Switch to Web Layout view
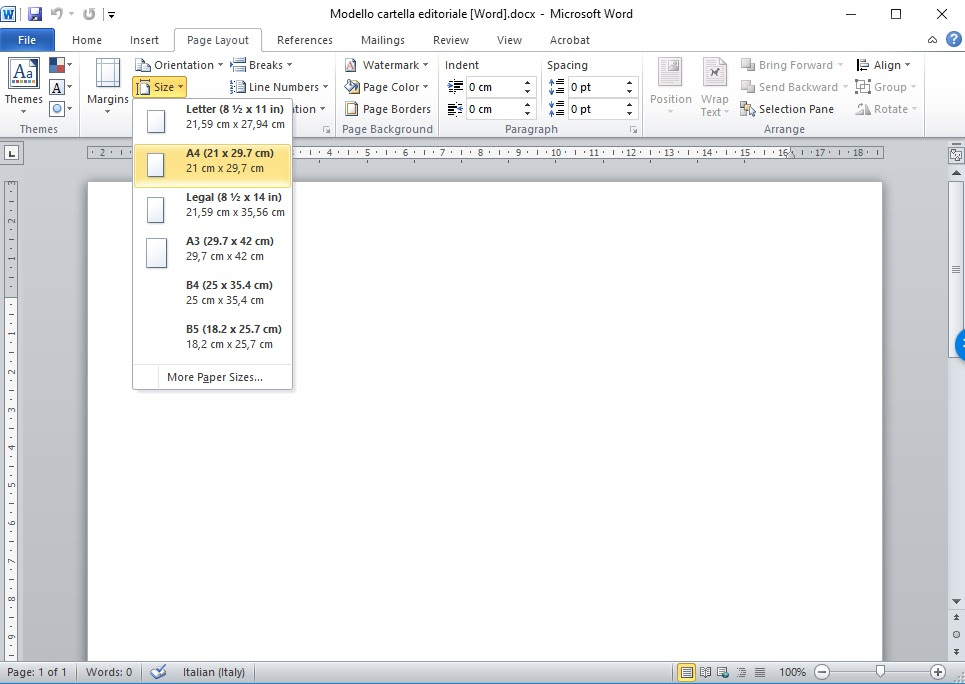 tap(723, 672)
